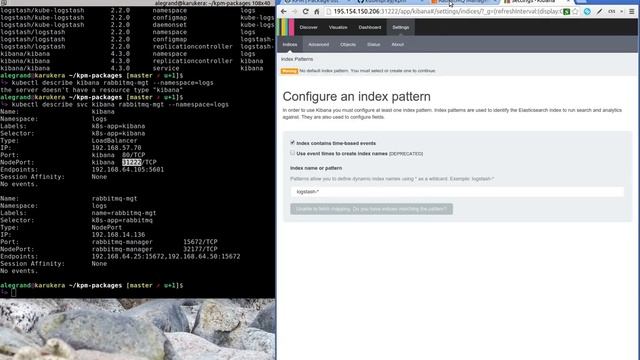
Task: Go back in the browser
Action: pyautogui.click(x=284, y=11)
